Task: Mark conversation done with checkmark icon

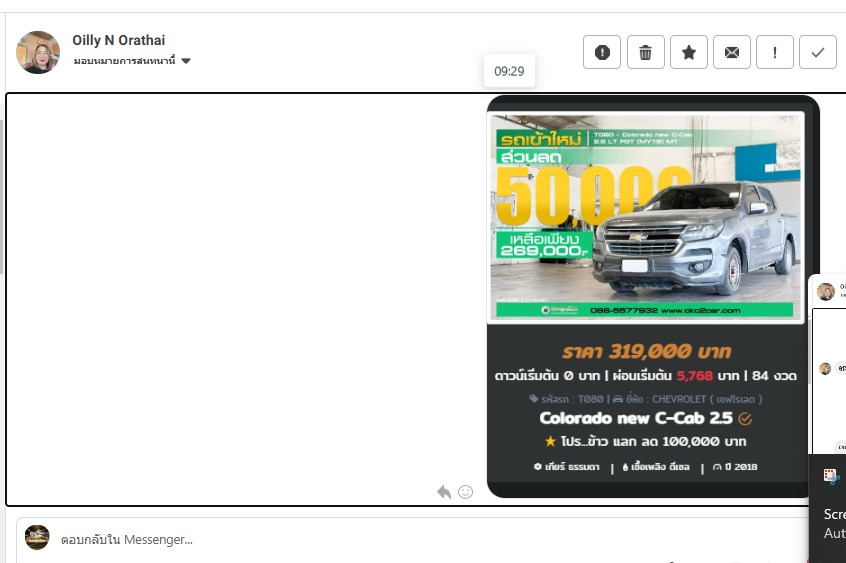Action: (x=818, y=52)
